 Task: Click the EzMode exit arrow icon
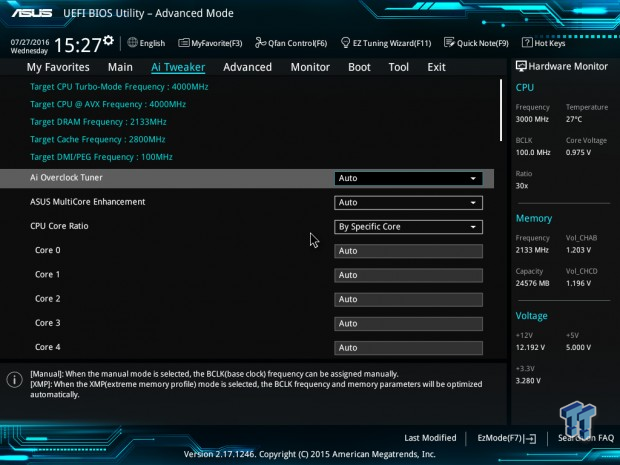click(x=530, y=438)
